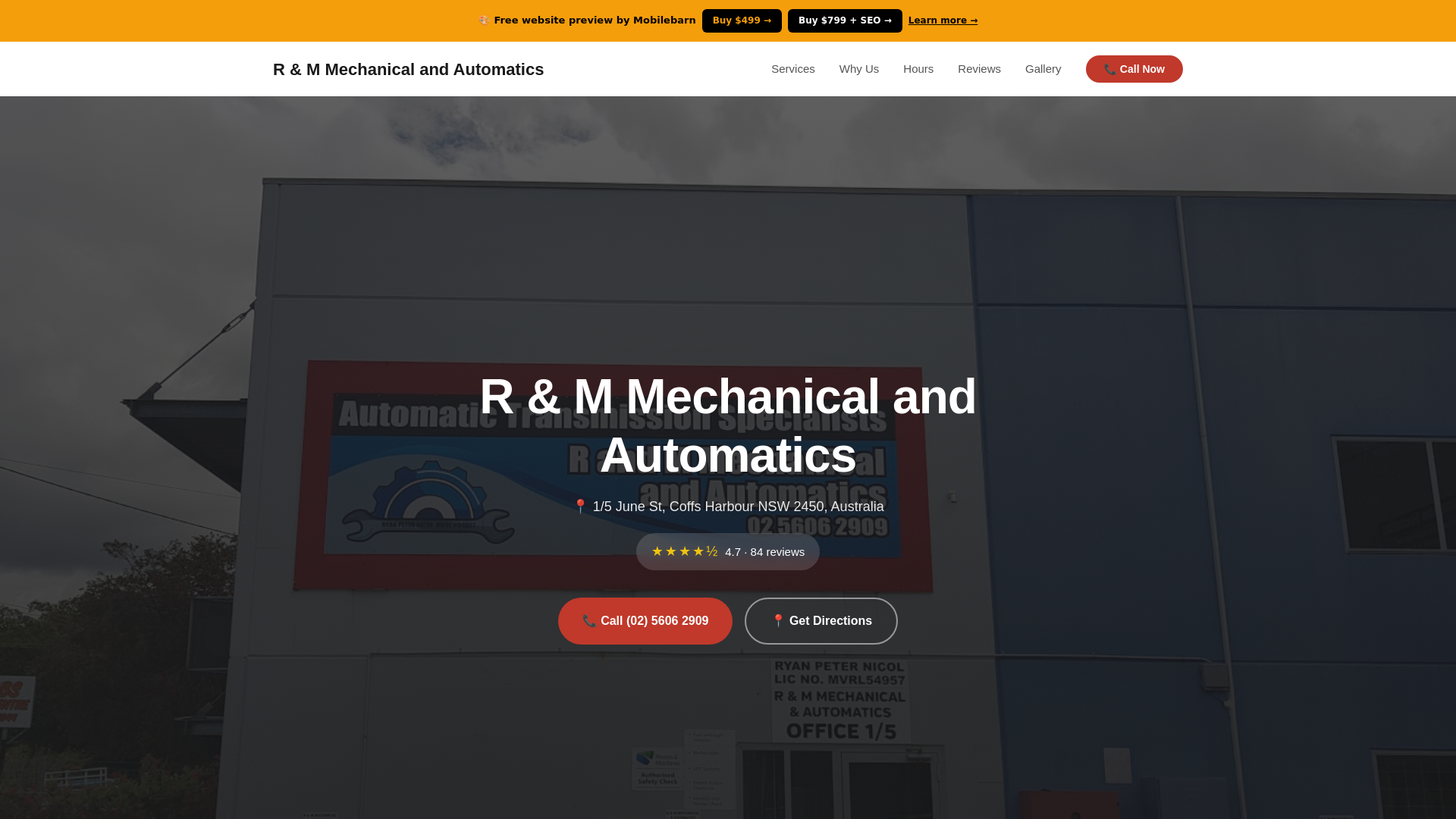
Task: Click the Call Now header button
Action: (x=1134, y=69)
